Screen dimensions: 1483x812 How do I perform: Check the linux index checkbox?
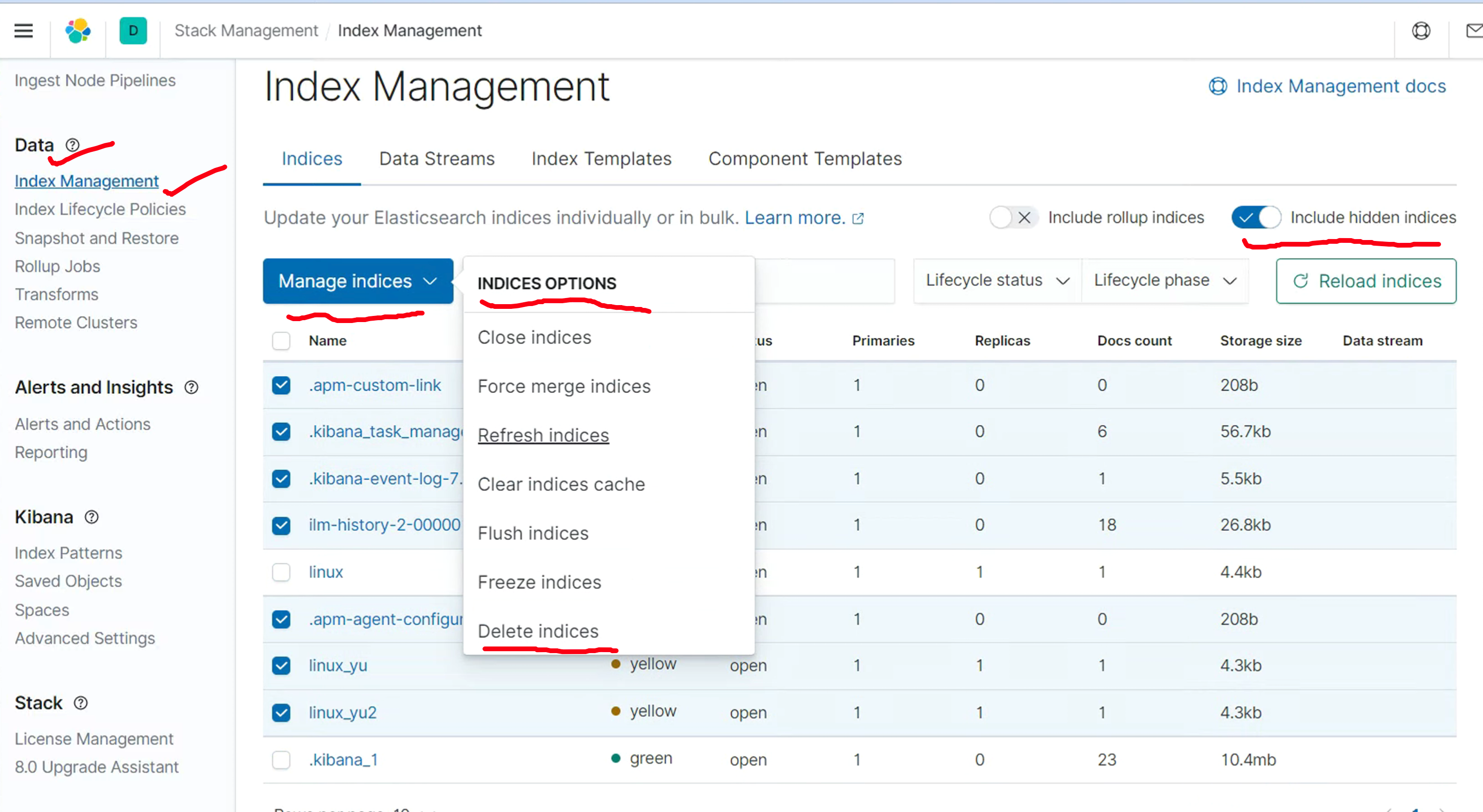tap(281, 572)
